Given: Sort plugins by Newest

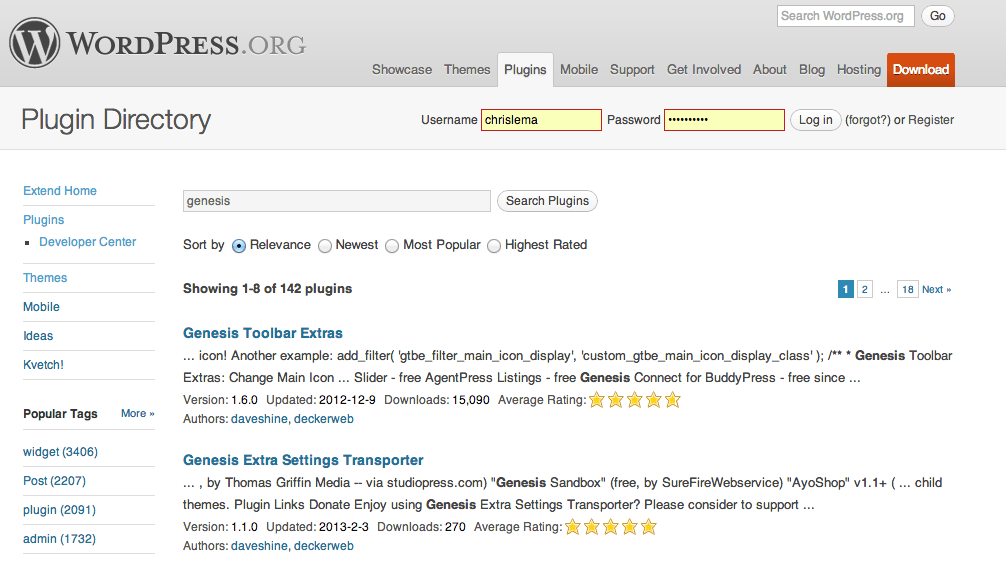Looking at the screenshot, I should pyautogui.click(x=325, y=245).
